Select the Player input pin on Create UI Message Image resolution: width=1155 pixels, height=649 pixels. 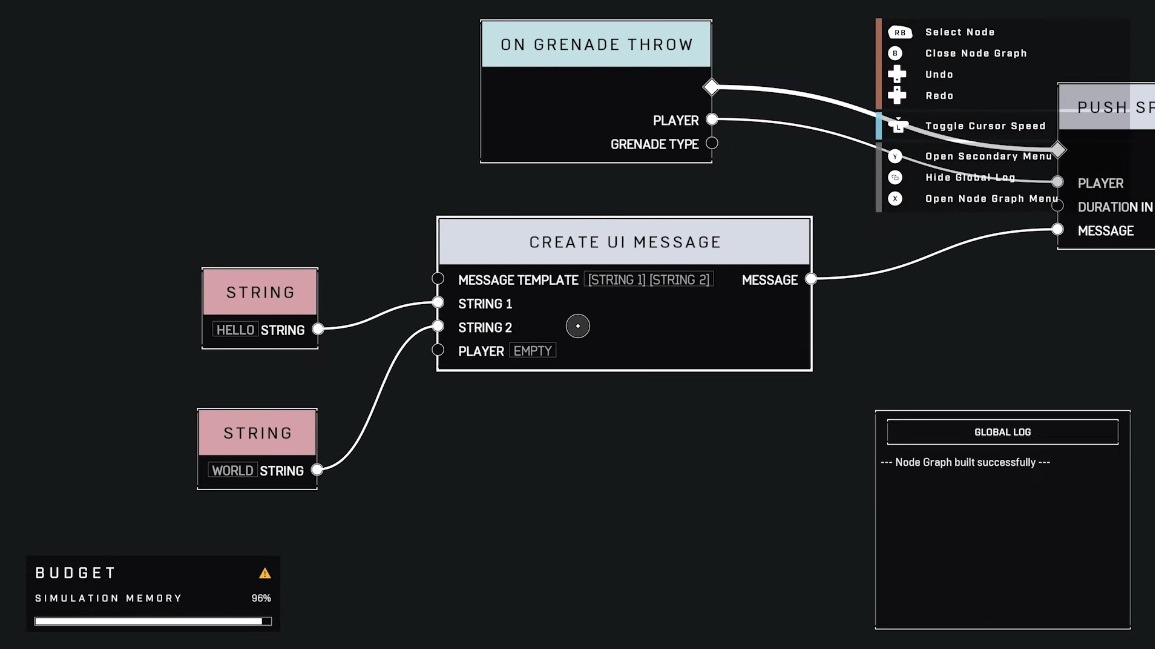click(x=438, y=350)
